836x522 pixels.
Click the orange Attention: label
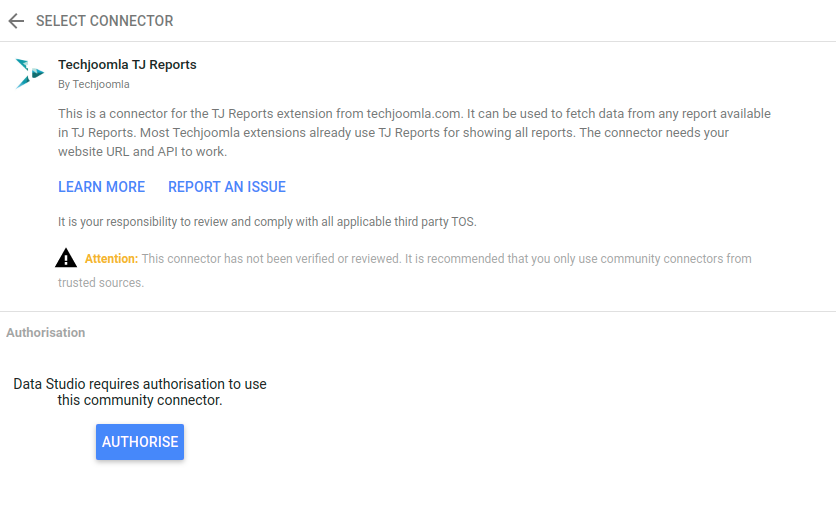(111, 259)
